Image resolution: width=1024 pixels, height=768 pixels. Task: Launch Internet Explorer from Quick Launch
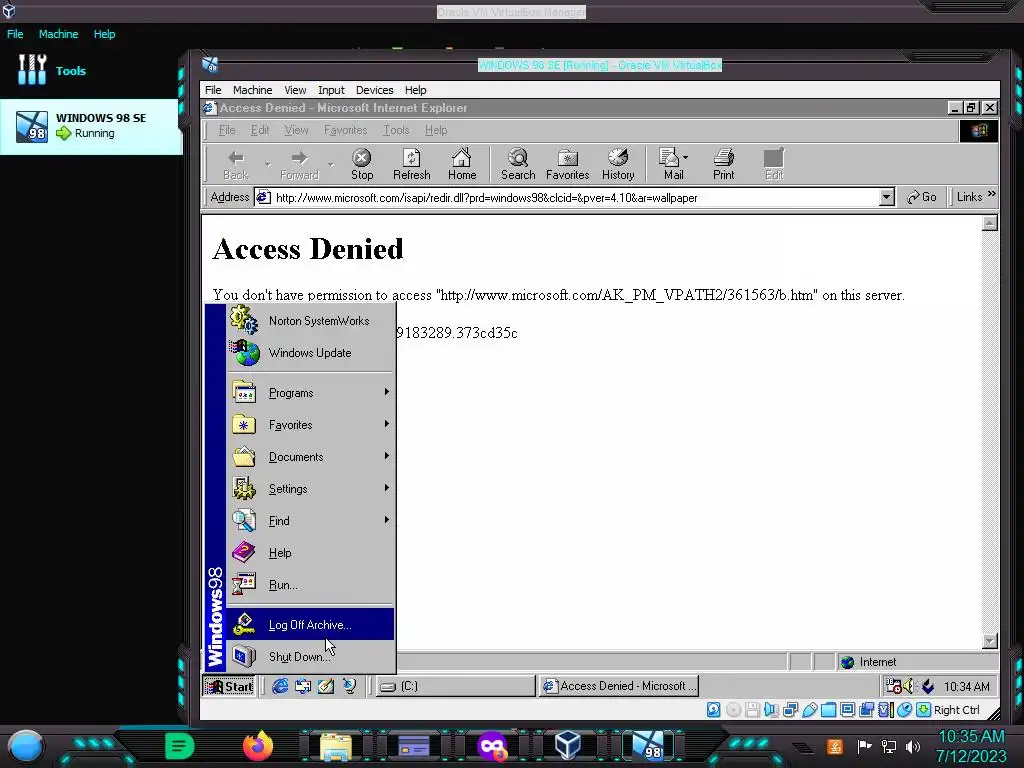pos(280,686)
